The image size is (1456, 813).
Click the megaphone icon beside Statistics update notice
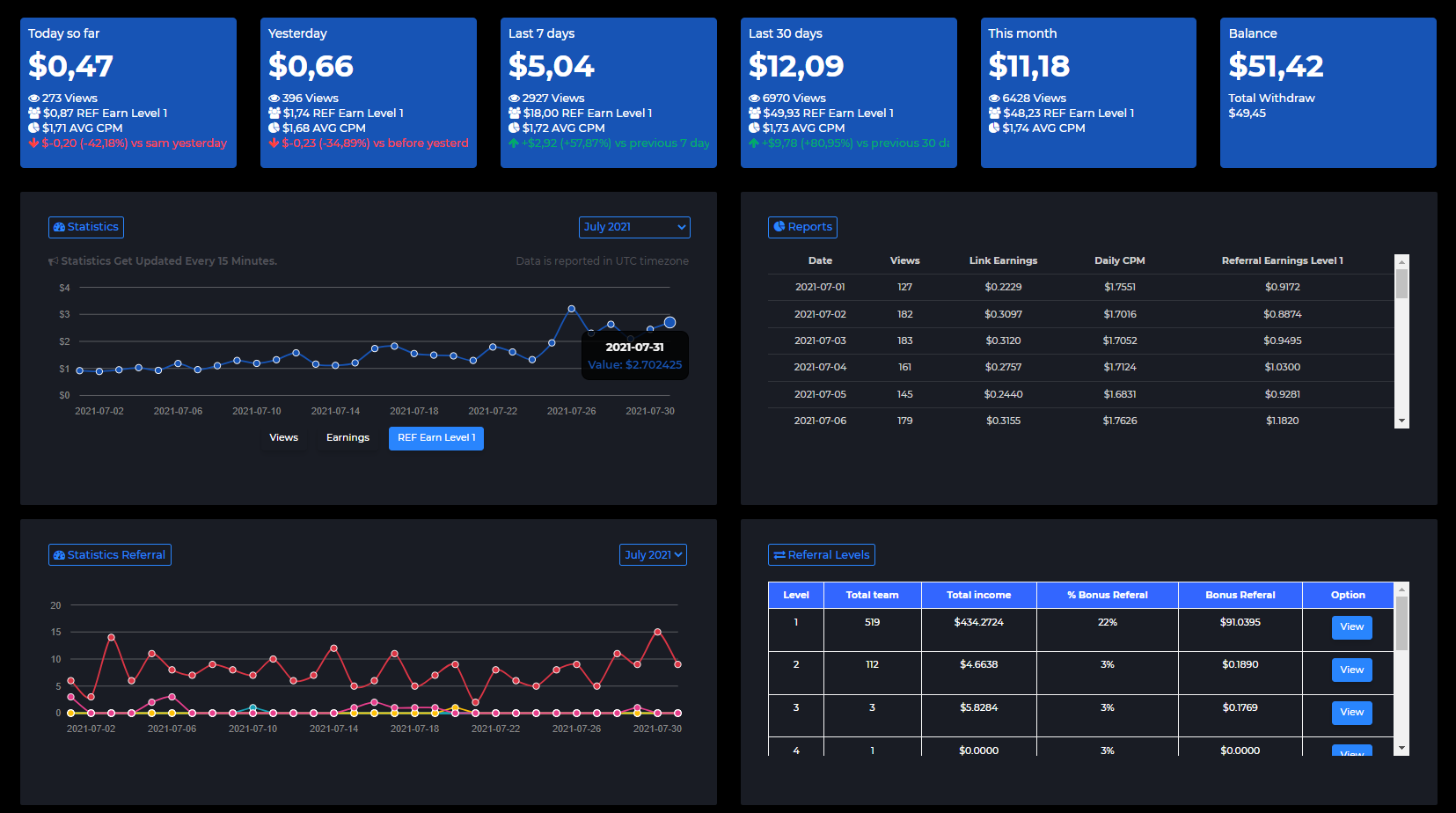pyautogui.click(x=53, y=261)
